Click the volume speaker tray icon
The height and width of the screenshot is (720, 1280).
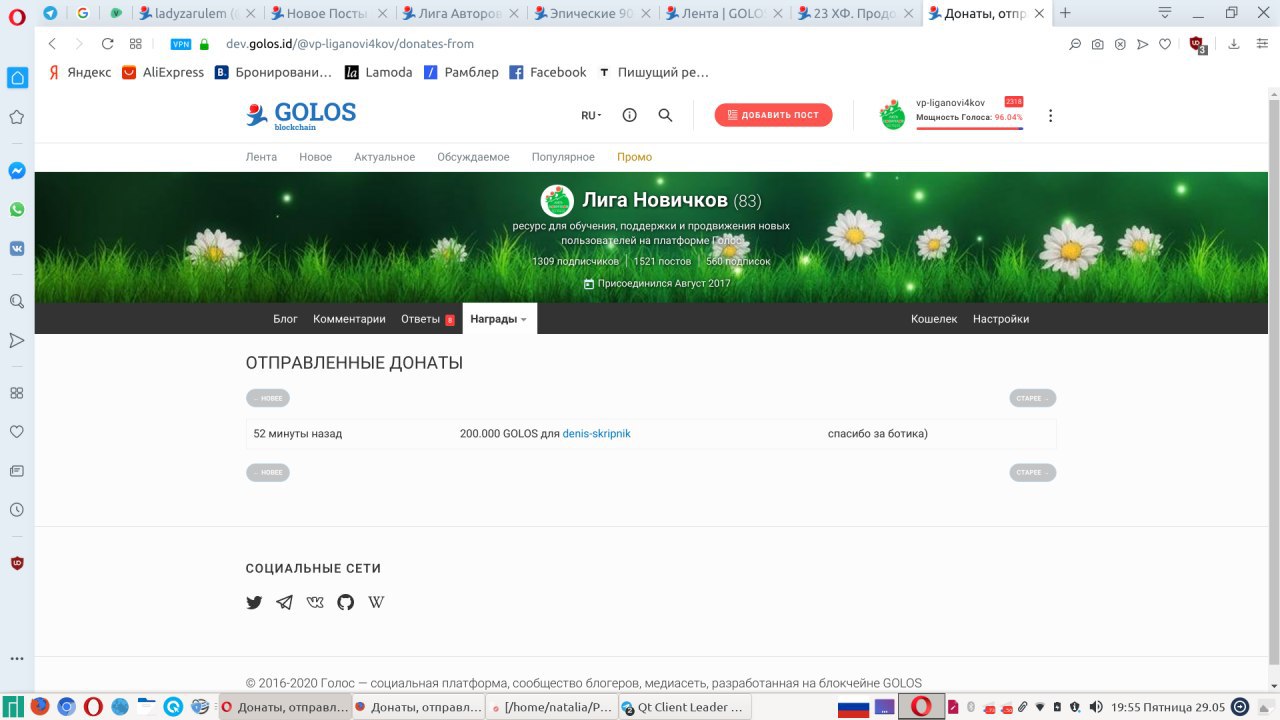click(x=1098, y=707)
